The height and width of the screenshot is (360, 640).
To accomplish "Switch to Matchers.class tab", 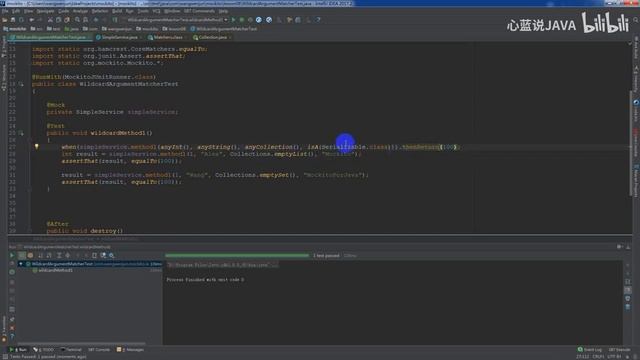I will tap(168, 37).
